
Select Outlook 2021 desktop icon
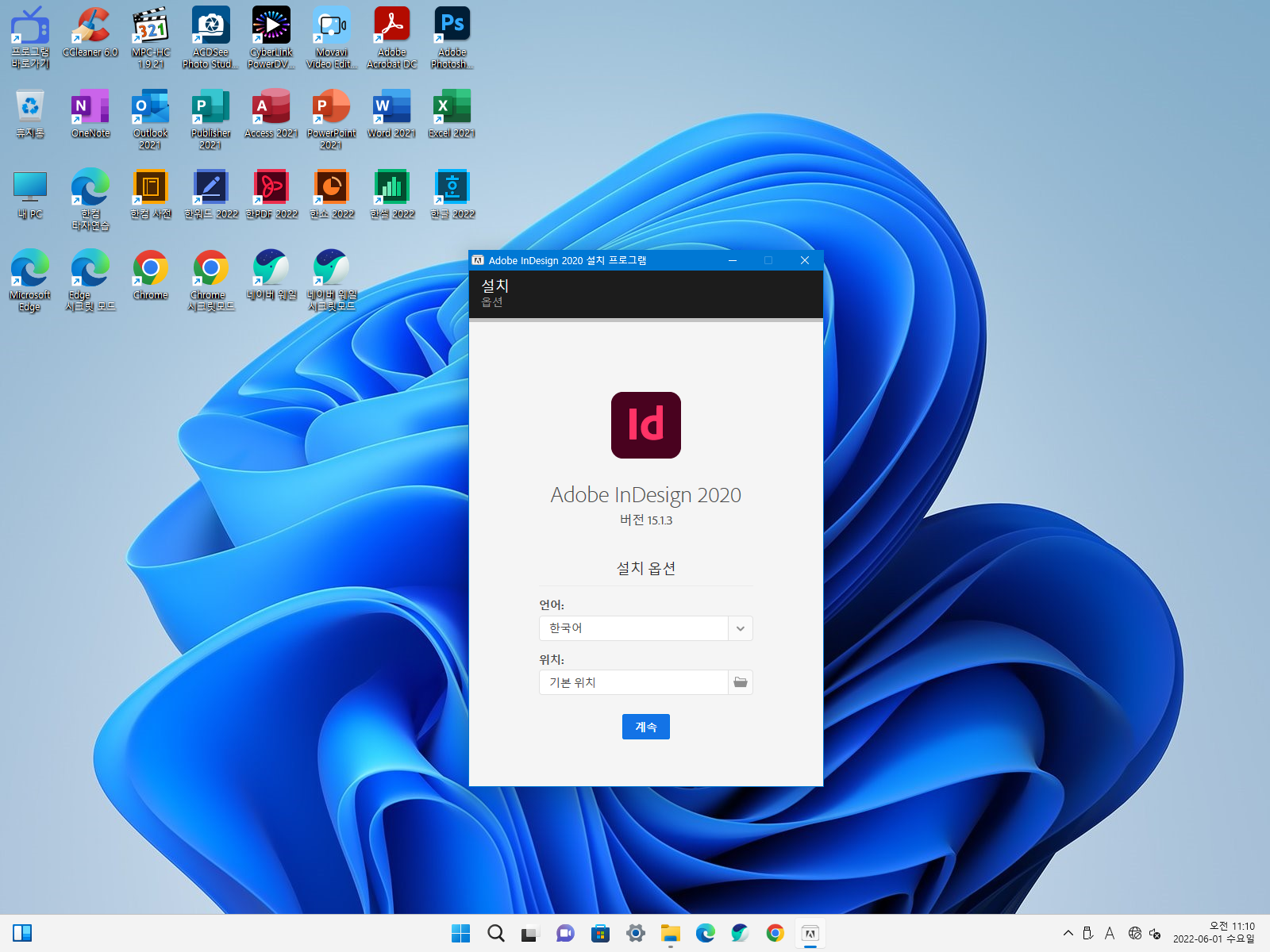pyautogui.click(x=151, y=118)
